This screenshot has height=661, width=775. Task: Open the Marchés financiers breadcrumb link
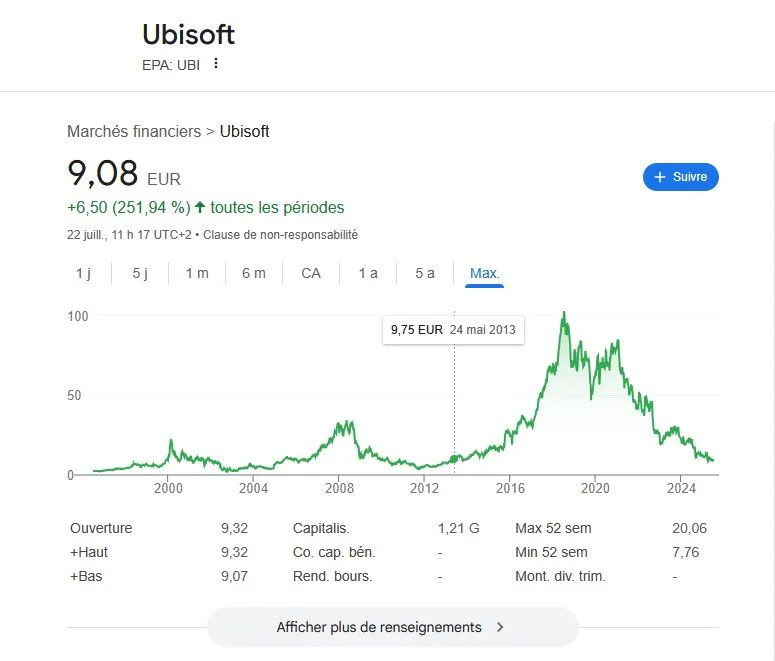click(134, 132)
